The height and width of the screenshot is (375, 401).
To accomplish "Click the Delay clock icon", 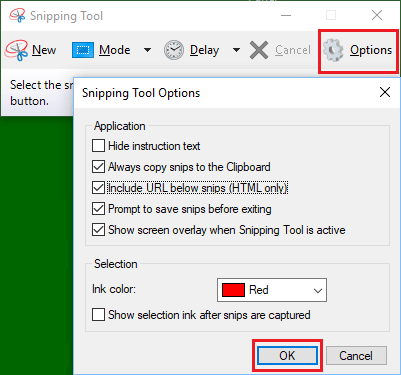I will point(174,50).
